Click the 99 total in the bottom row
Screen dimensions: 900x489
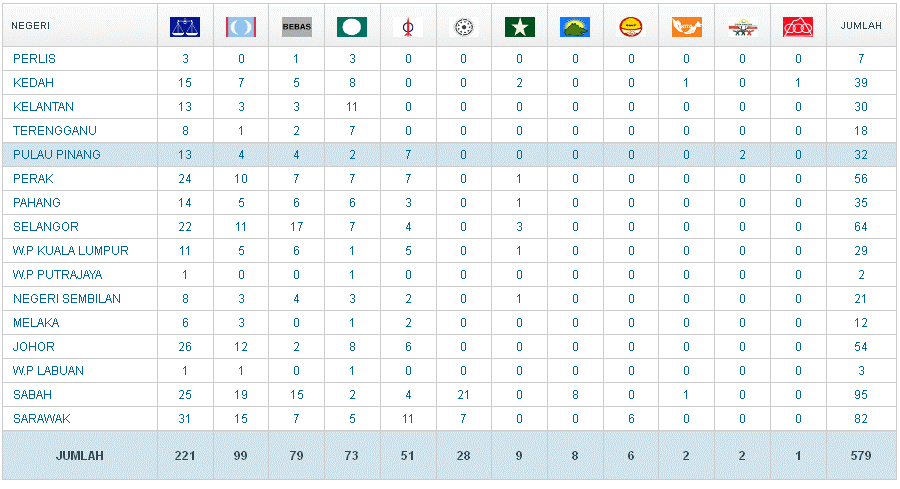click(x=240, y=456)
